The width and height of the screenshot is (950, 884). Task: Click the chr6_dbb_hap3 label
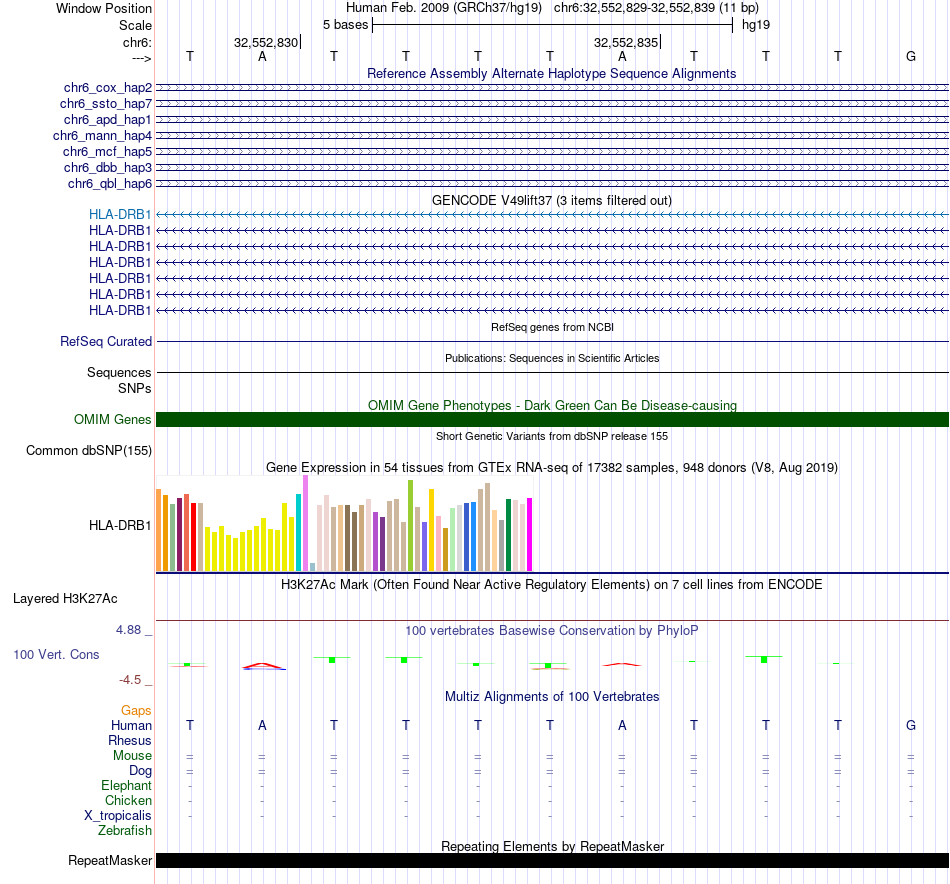108,167
